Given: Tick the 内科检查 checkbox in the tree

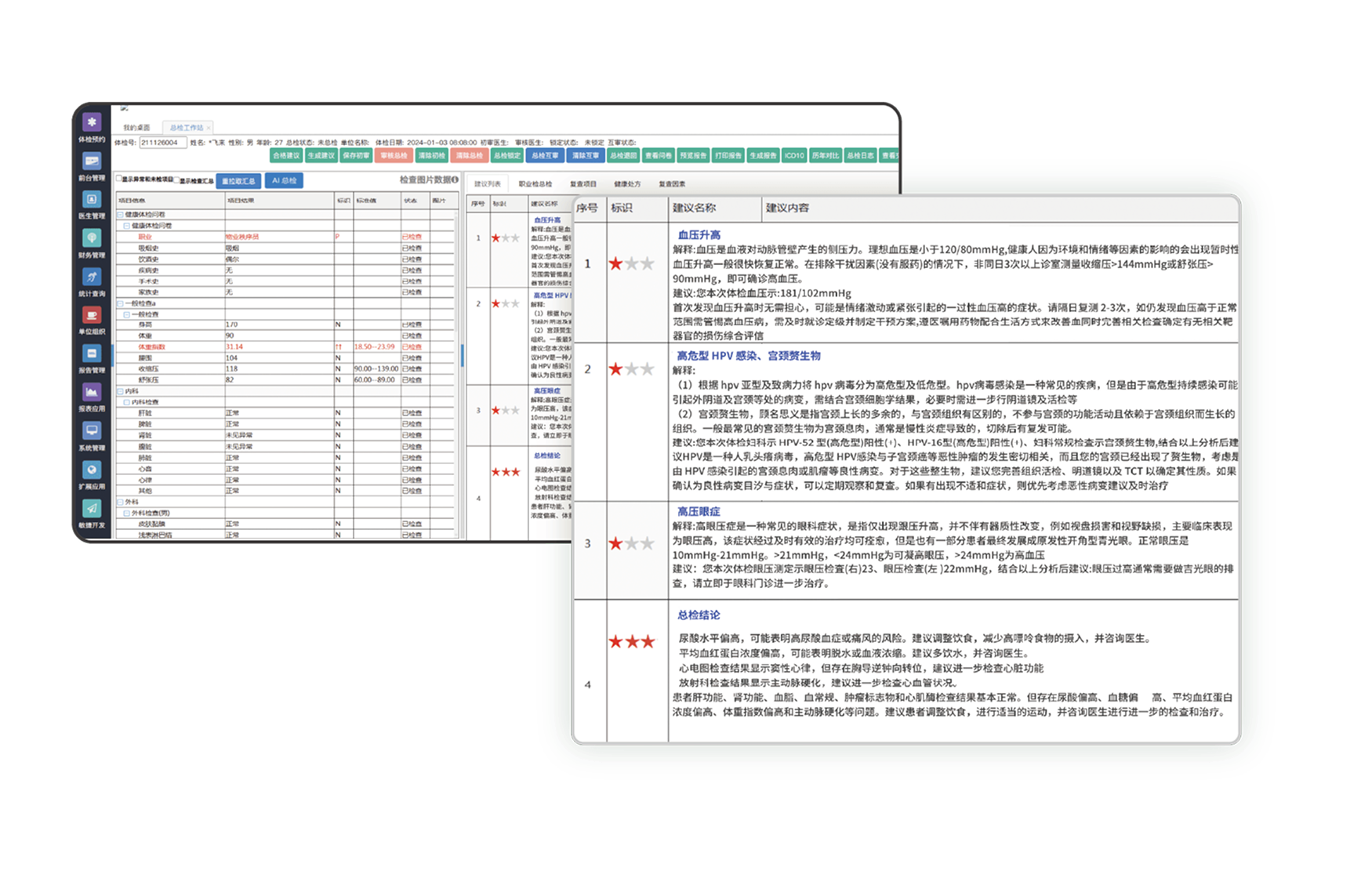Looking at the screenshot, I should [126, 402].
